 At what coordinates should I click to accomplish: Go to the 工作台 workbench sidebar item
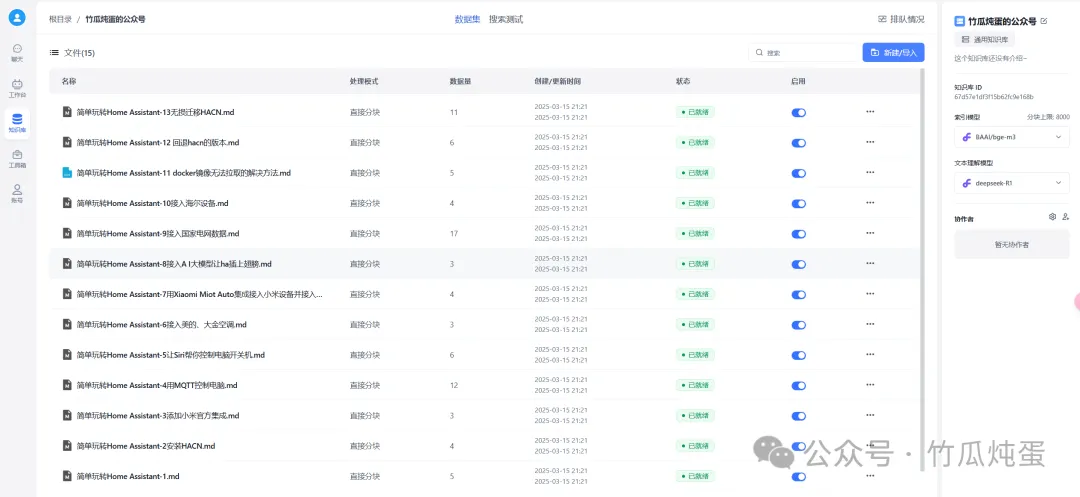tap(17, 88)
